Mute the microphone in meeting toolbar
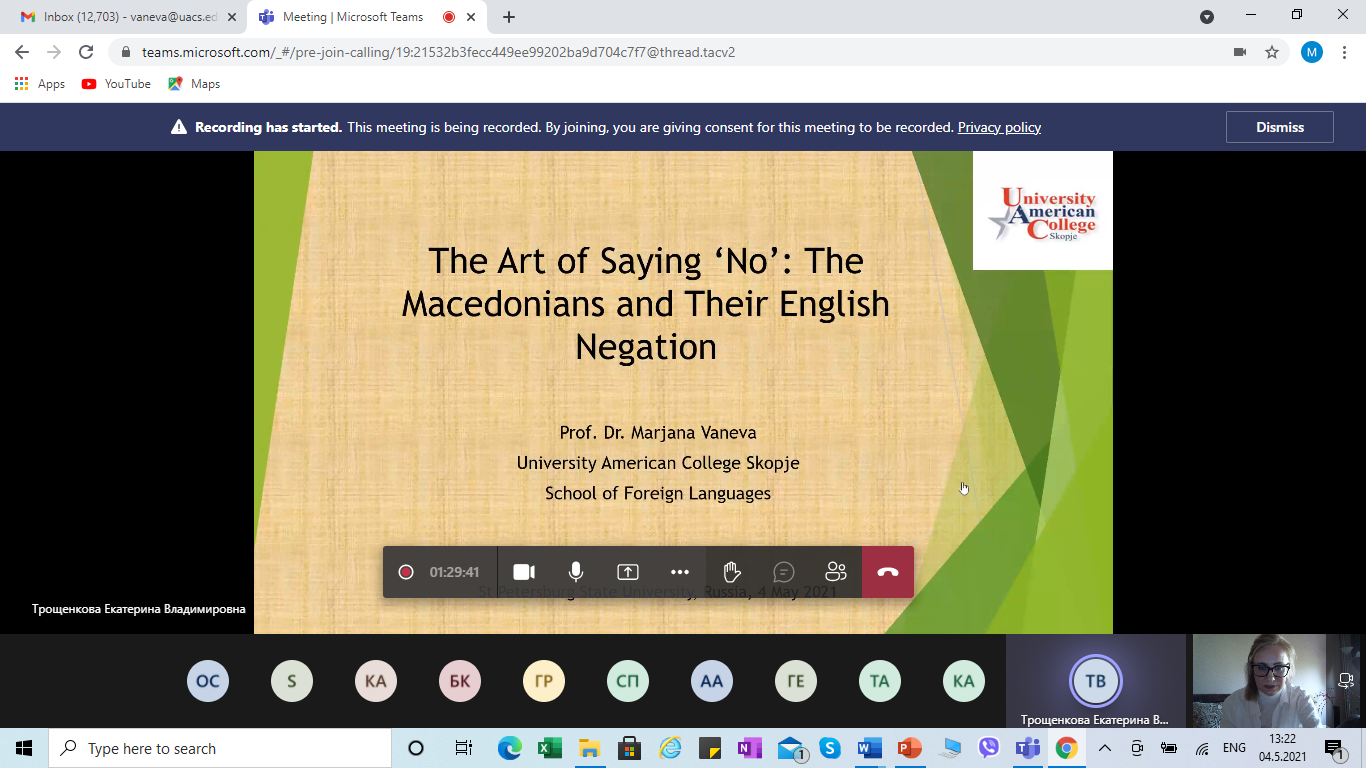 [576, 572]
